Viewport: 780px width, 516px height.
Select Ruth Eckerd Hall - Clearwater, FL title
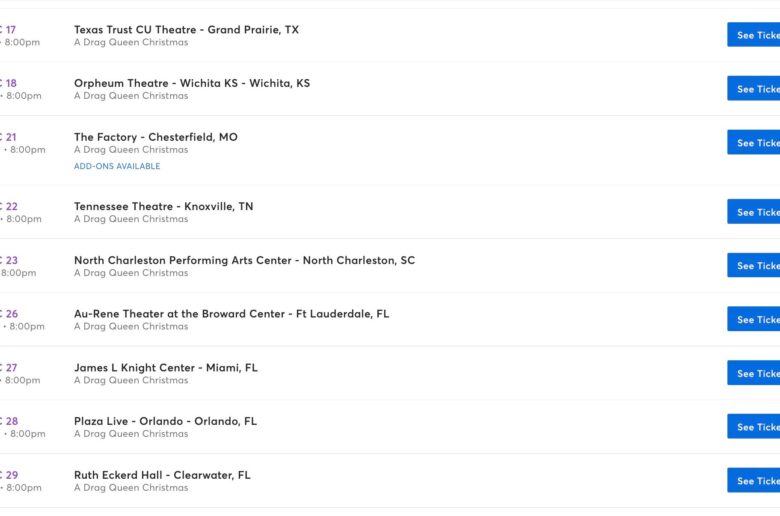[x=162, y=475]
